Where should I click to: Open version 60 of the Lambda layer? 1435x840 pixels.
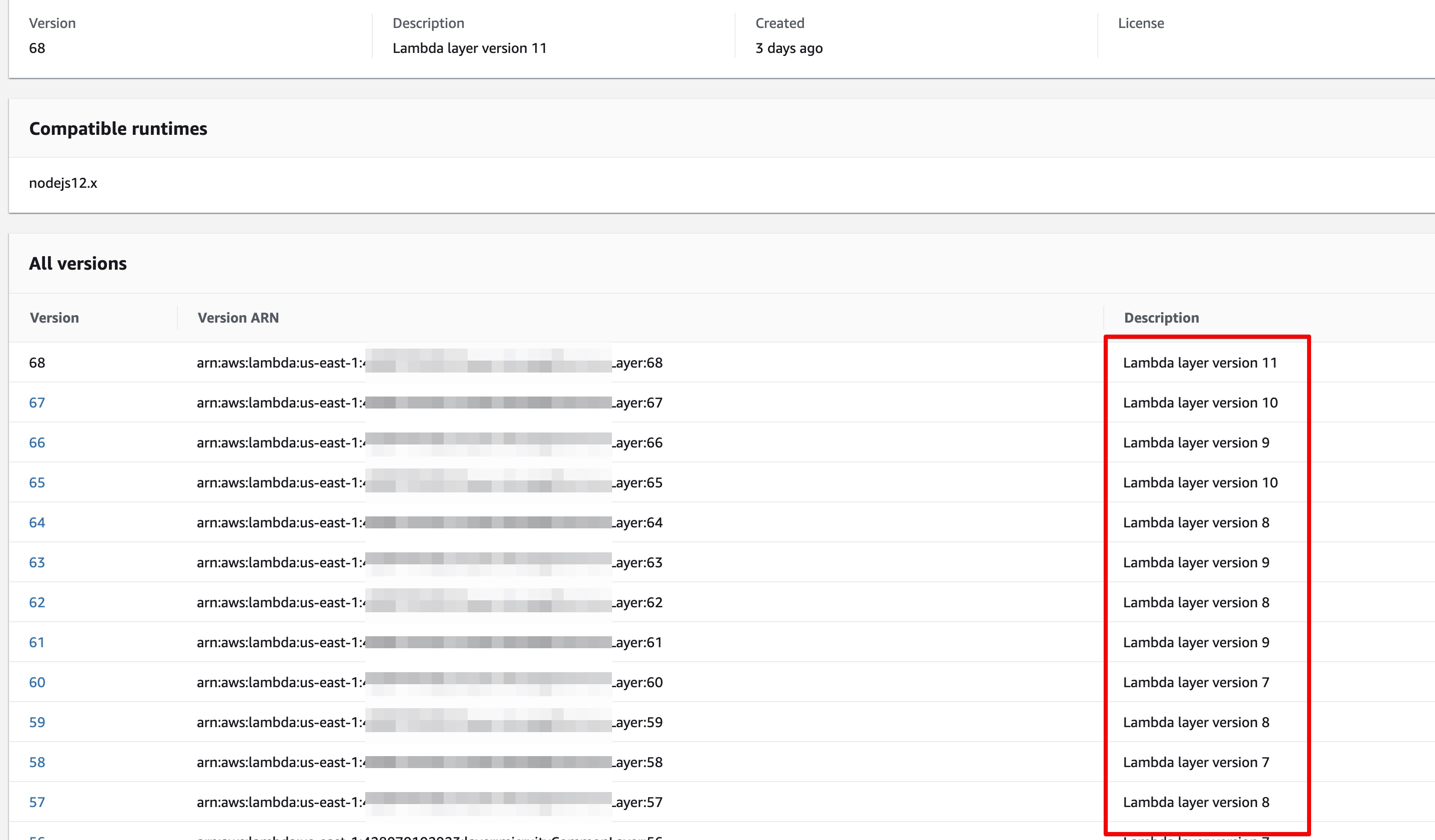37,682
